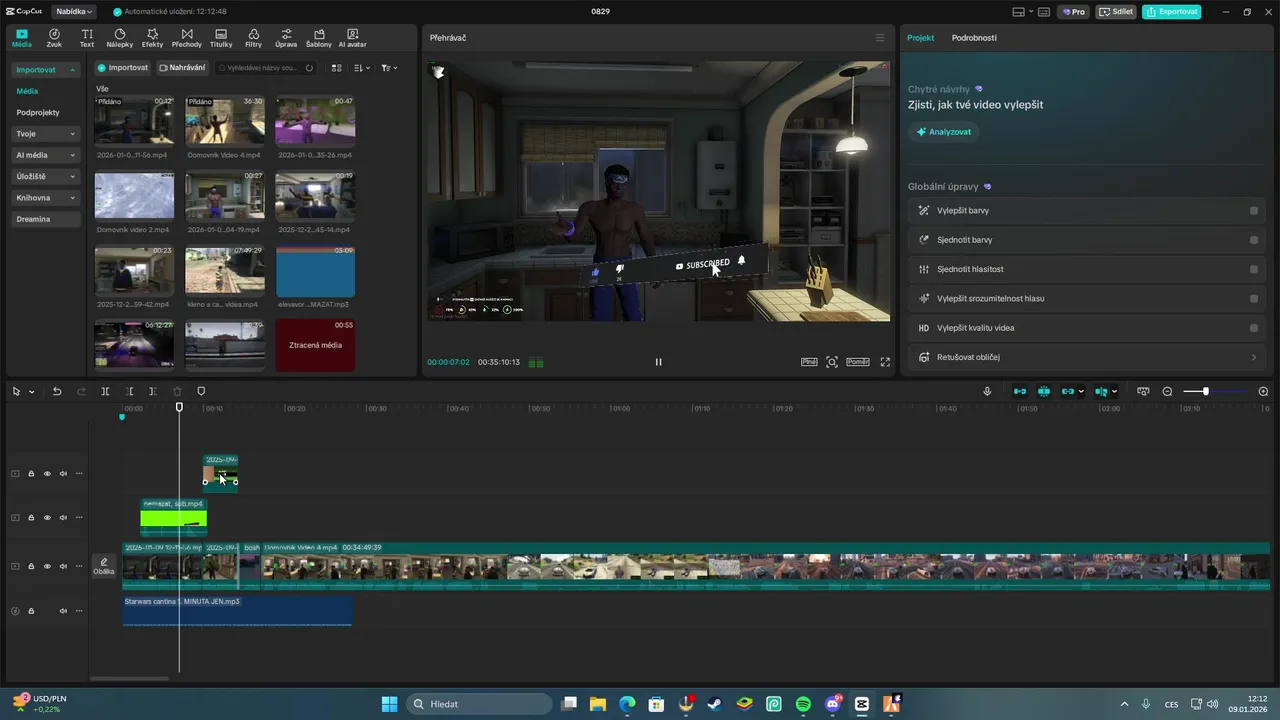1280x720 pixels.
Task: Click the Pro upgrade button
Action: coord(1074,12)
